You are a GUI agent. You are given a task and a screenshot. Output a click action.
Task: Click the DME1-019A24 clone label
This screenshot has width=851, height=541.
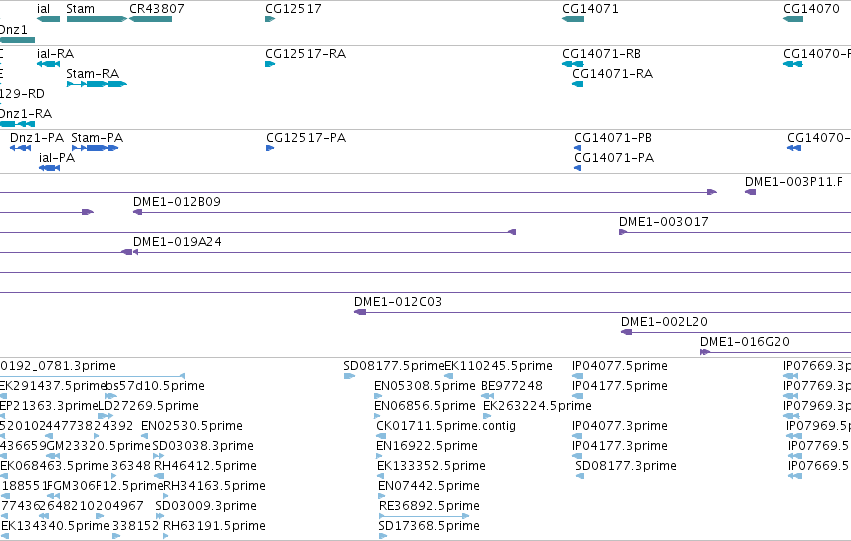pyautogui.click(x=177, y=242)
